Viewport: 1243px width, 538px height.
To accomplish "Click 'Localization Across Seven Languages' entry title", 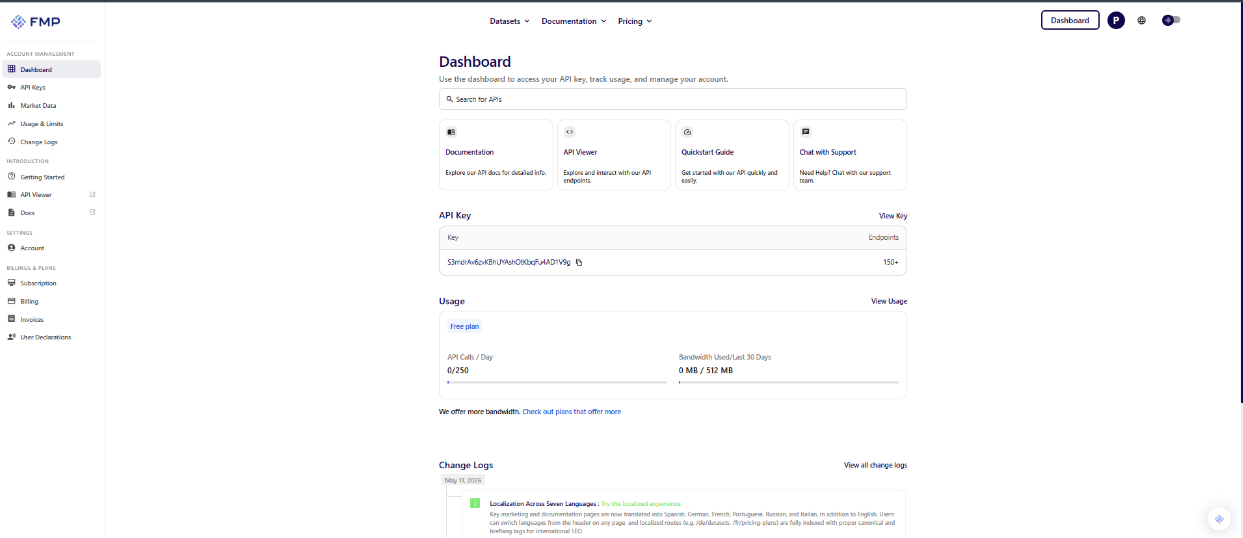I will [x=542, y=503].
